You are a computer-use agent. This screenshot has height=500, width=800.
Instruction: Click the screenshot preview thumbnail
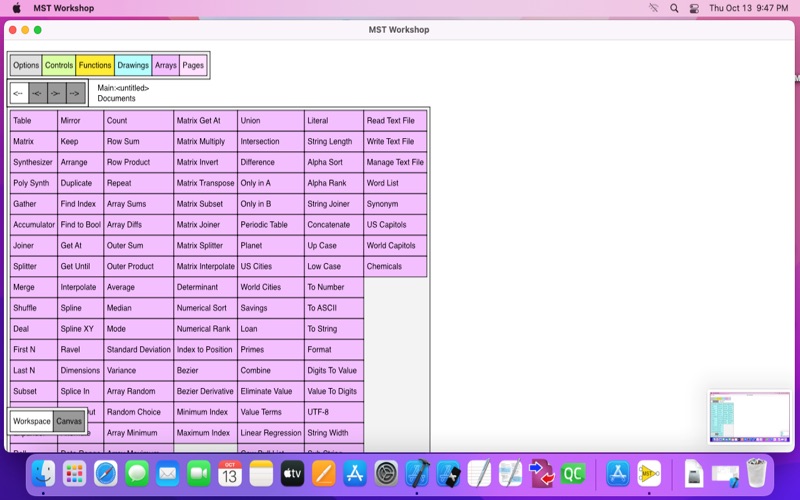[742, 417]
